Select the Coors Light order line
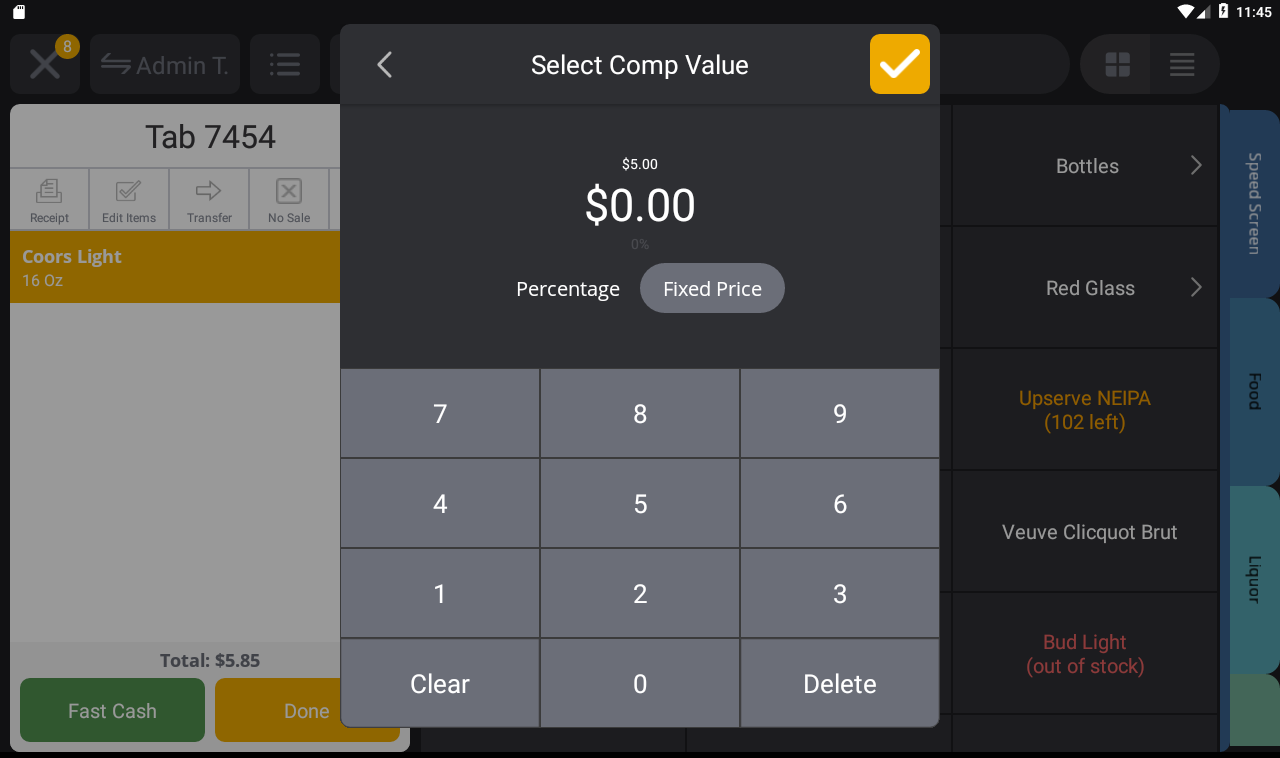The image size is (1280, 758). [175, 267]
